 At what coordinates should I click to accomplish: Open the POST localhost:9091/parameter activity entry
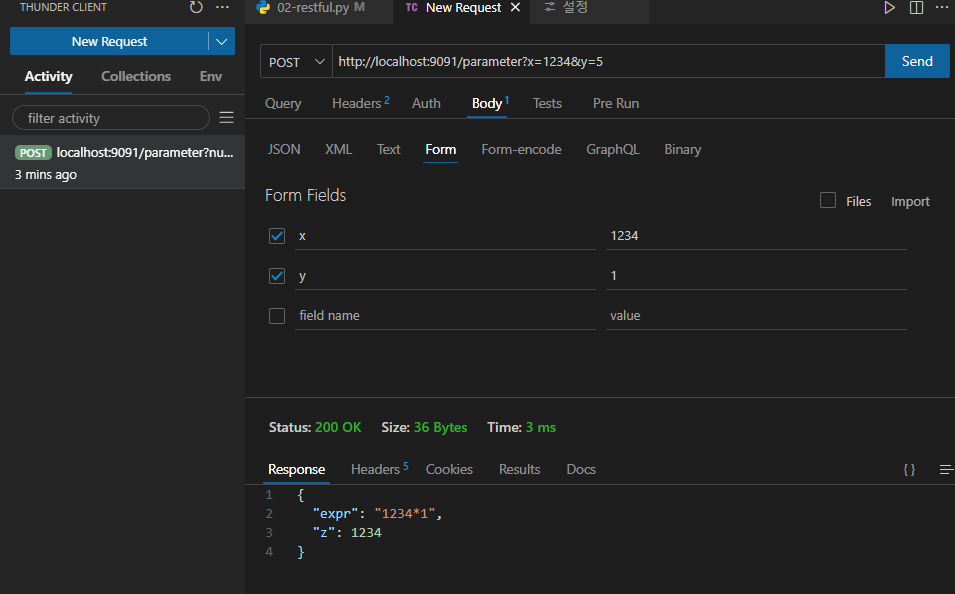[122, 162]
